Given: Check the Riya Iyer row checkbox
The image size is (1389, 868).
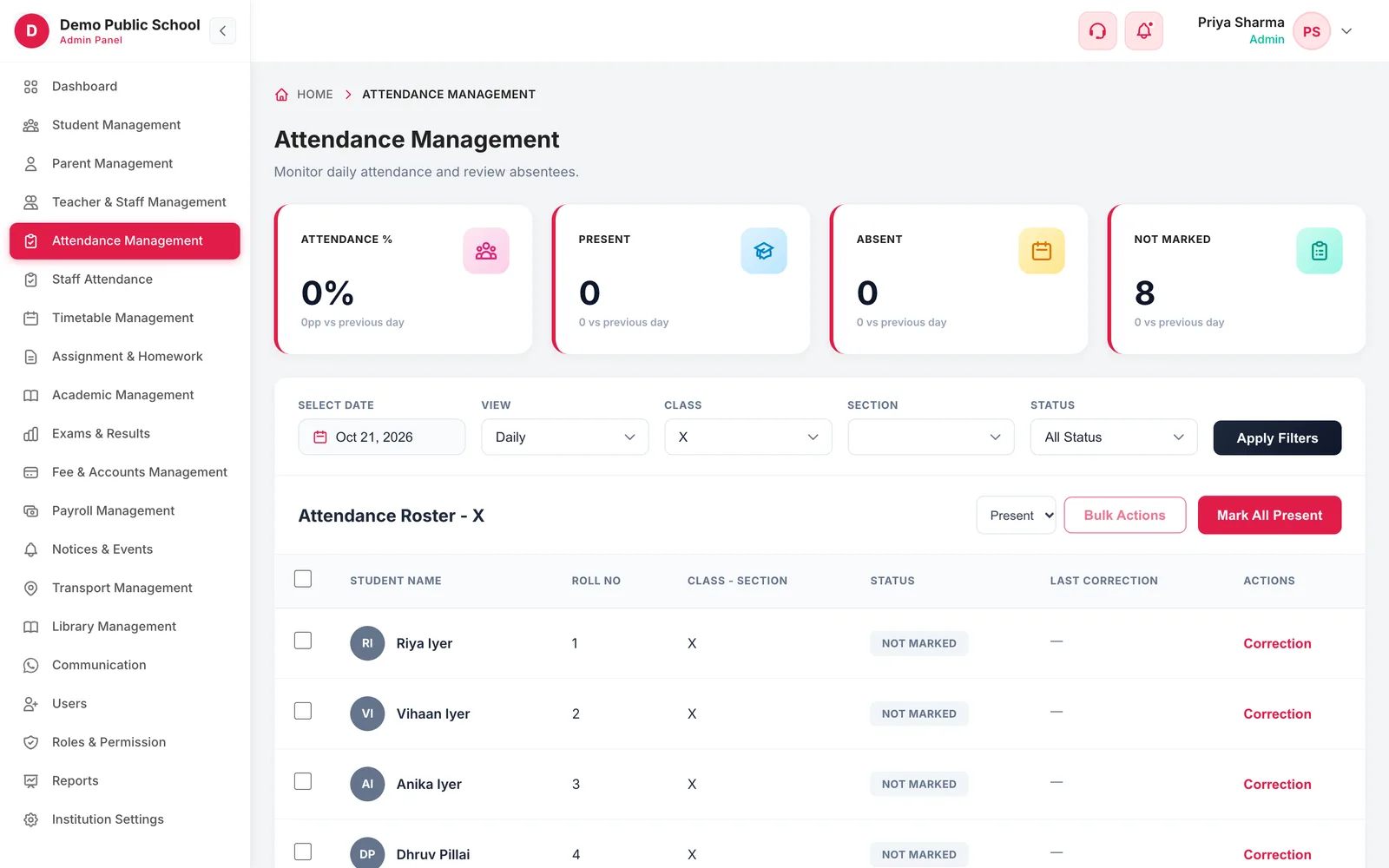Looking at the screenshot, I should [x=303, y=641].
